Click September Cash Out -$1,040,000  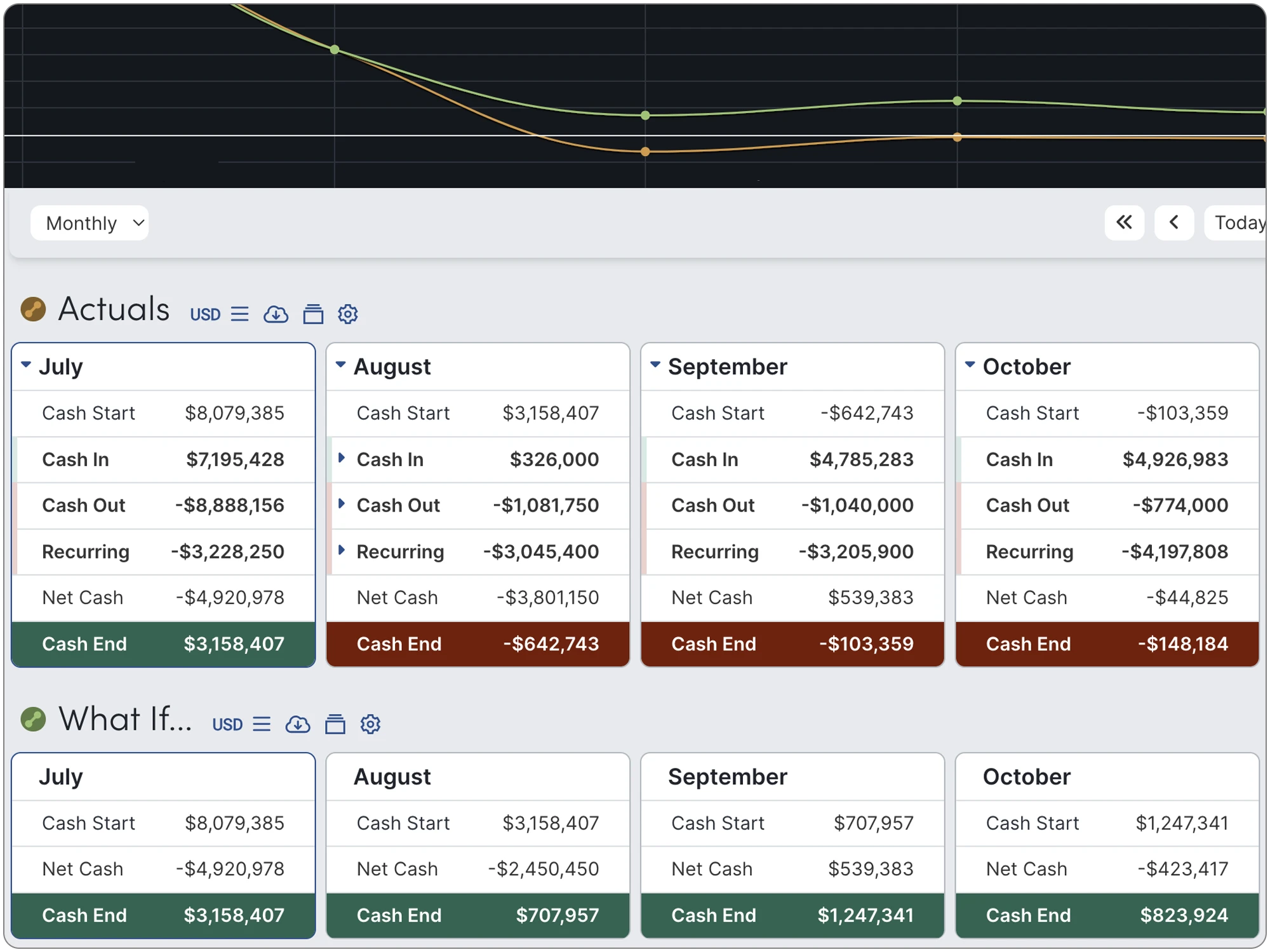857,506
